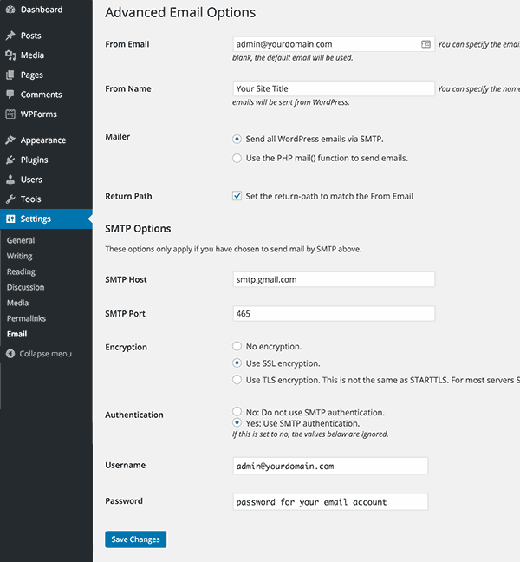Viewport: 520px width, 562px height.
Task: Click the Encryption label
Action: [x=126, y=347]
